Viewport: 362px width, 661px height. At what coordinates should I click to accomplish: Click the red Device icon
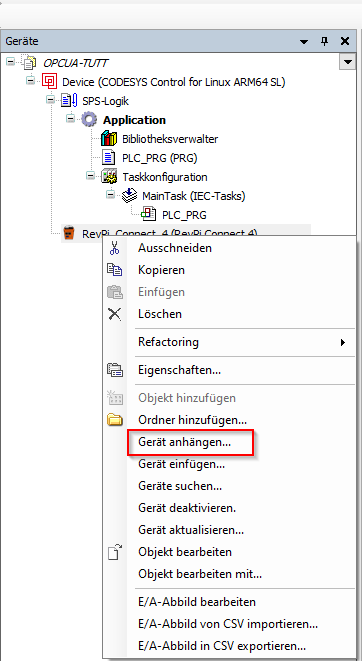pyautogui.click(x=49, y=81)
